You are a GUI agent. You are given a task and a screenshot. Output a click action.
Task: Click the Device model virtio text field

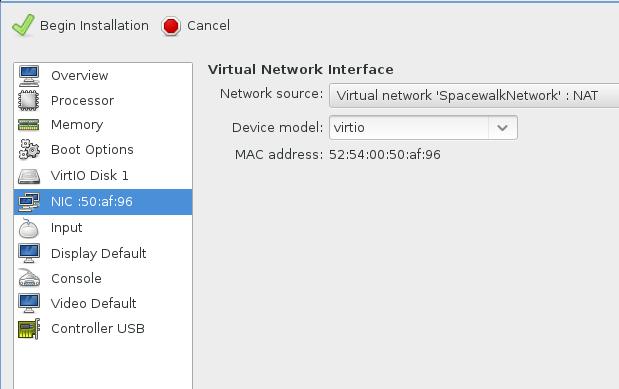click(409, 128)
